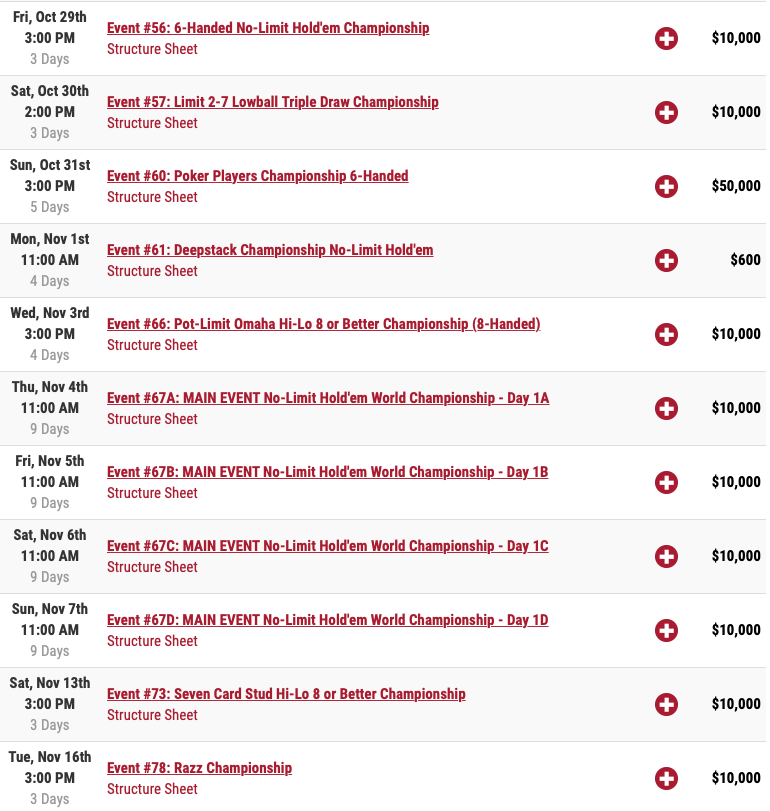The image size is (770, 811).
Task: Expand Event #73 Seven Card Stud details
Action: [666, 704]
